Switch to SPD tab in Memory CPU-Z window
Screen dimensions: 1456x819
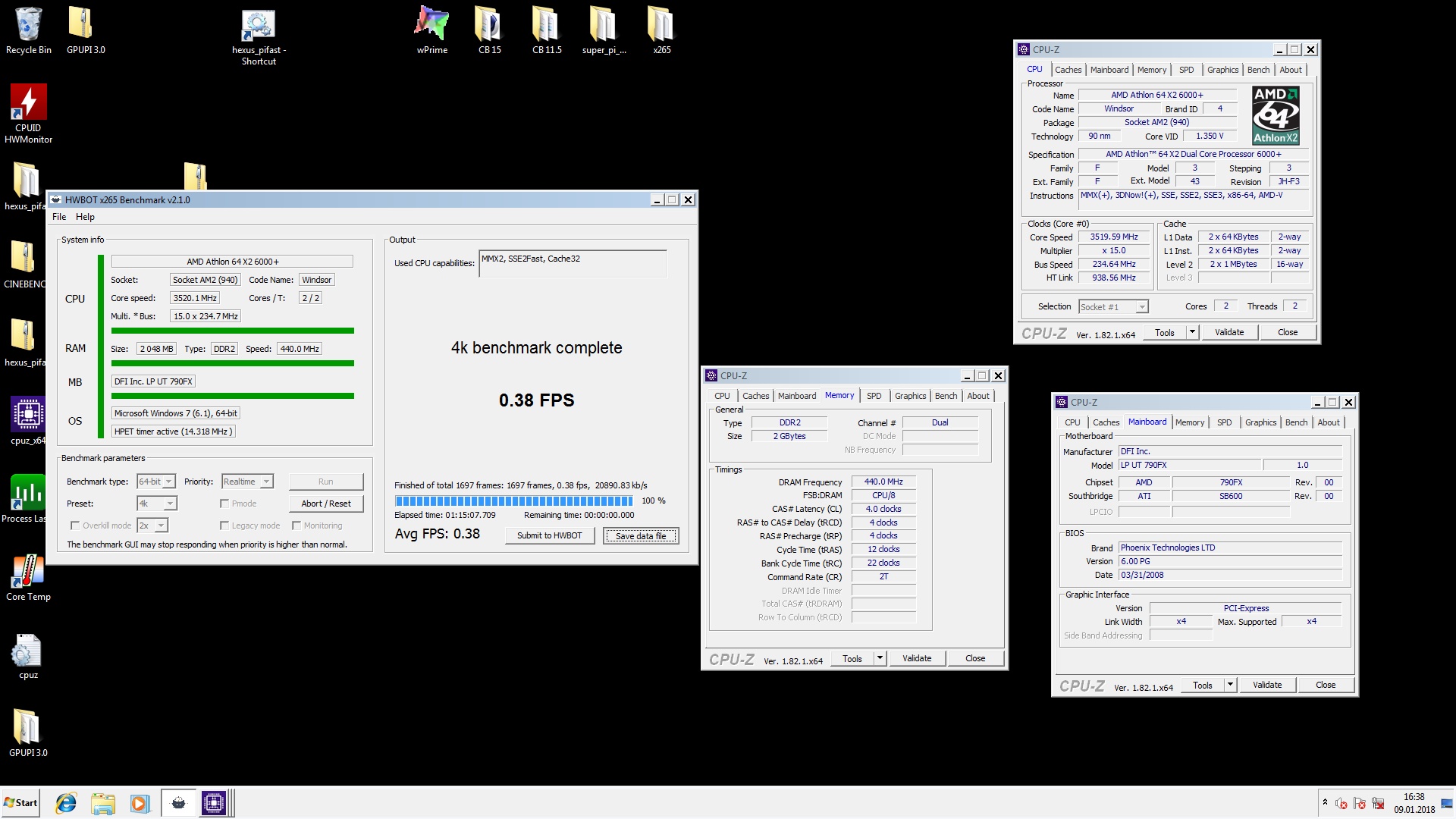[874, 396]
